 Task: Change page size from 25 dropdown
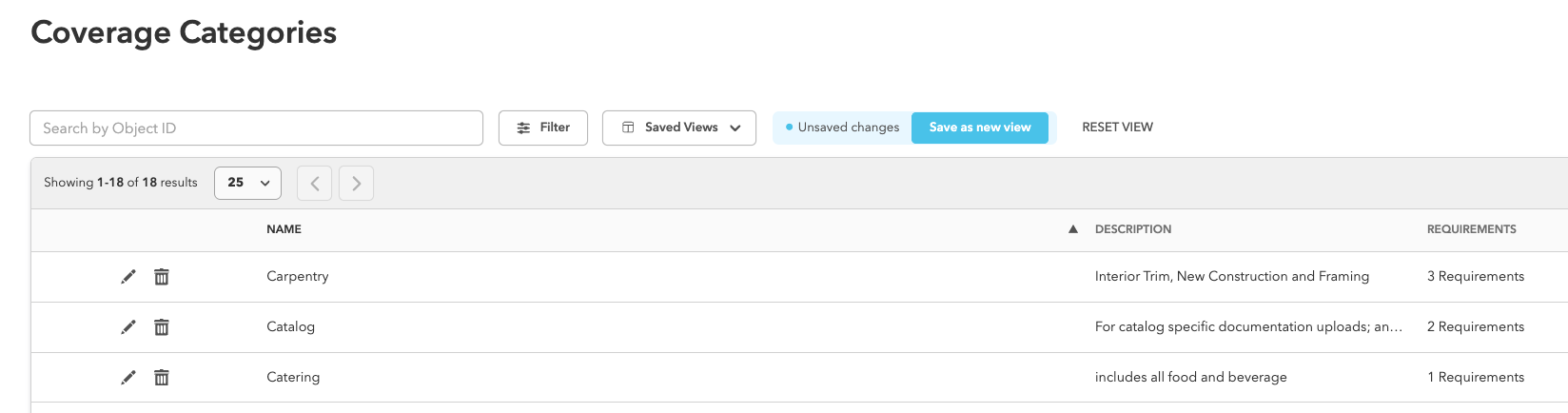click(x=248, y=183)
